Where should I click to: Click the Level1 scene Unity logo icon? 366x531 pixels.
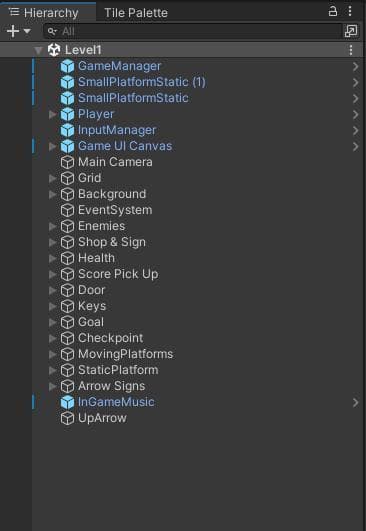tap(54, 50)
